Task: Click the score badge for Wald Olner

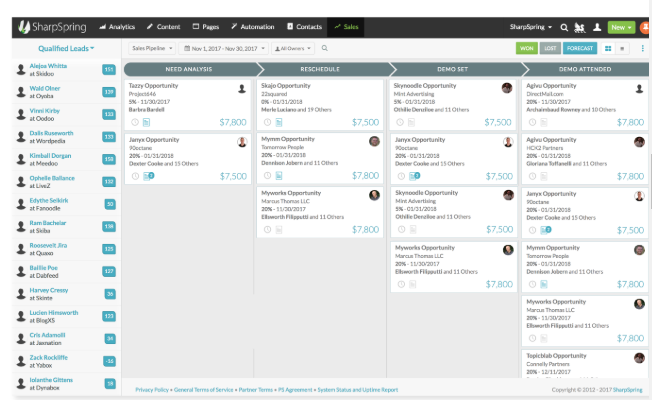Action: tap(109, 92)
